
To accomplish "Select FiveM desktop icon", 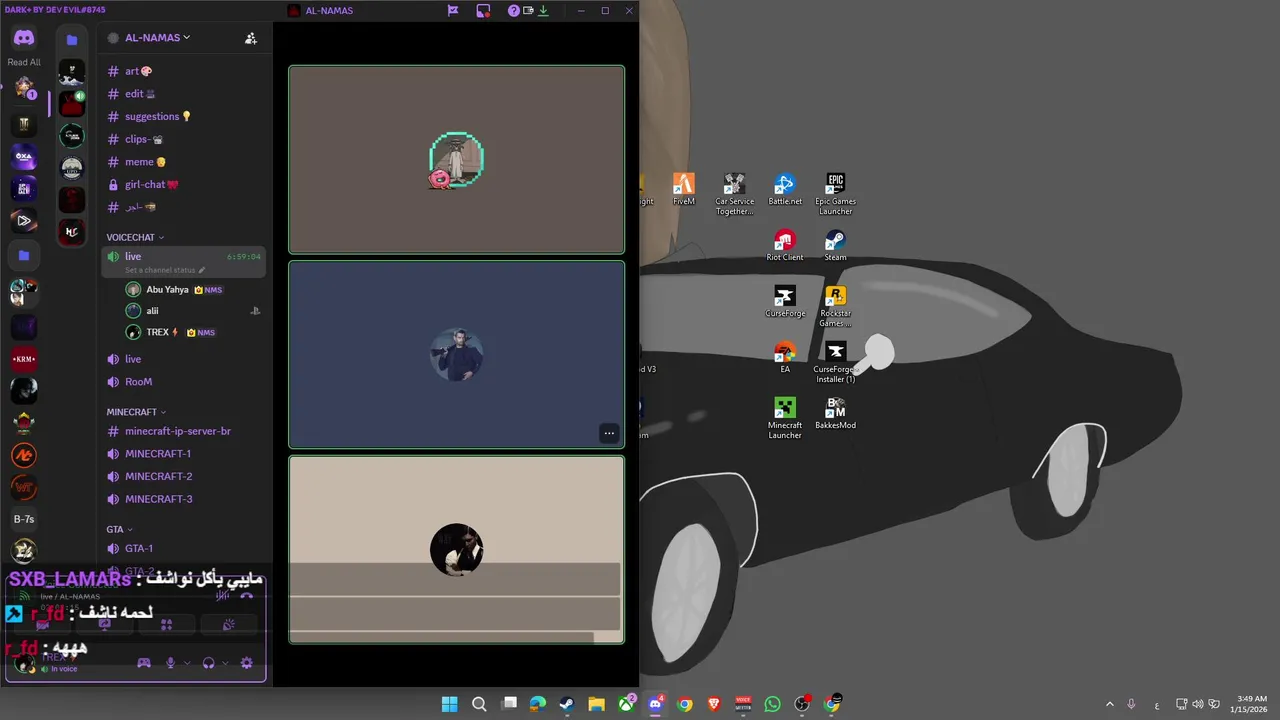I will [x=684, y=190].
